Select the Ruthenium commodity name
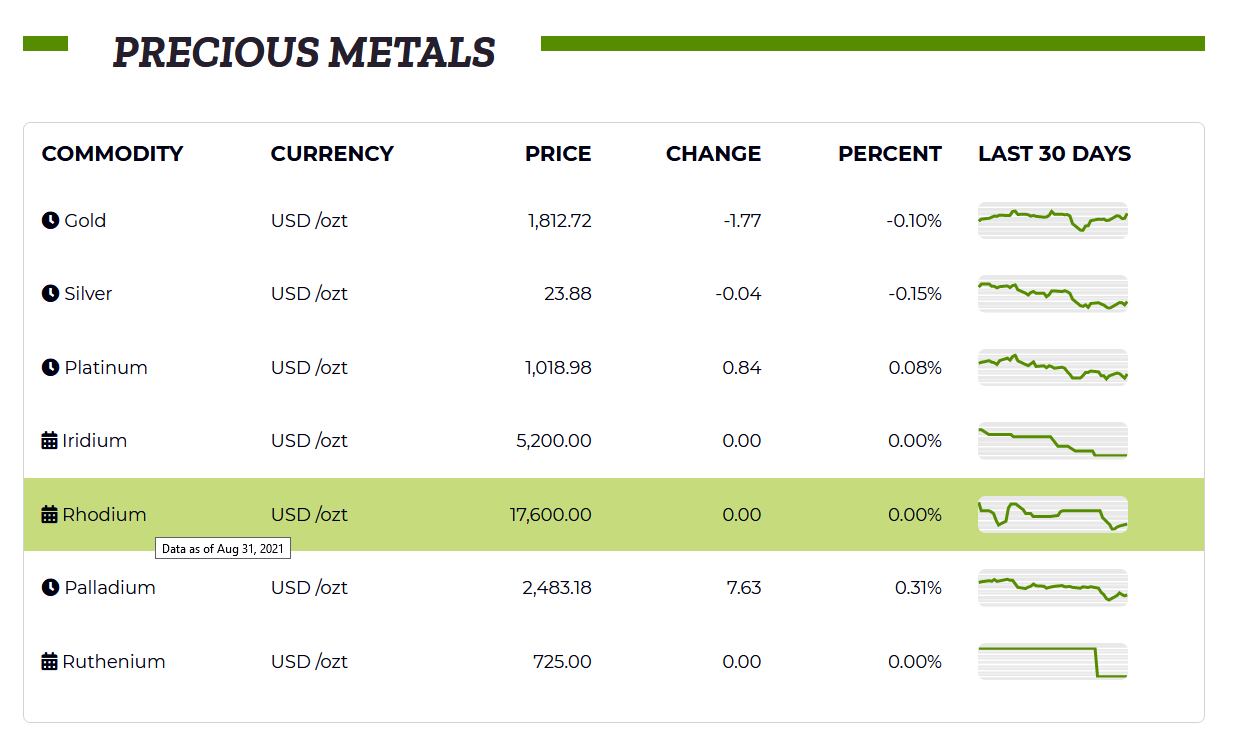 coord(113,661)
